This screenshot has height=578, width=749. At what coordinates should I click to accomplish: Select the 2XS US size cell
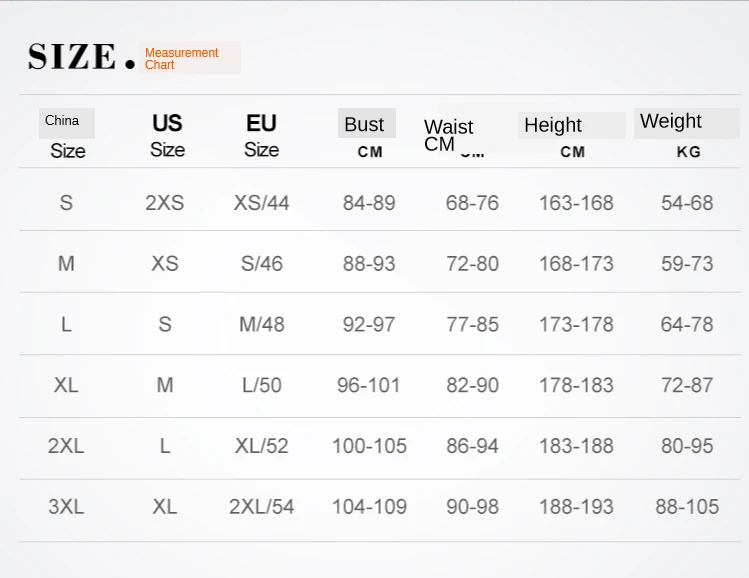(165, 203)
